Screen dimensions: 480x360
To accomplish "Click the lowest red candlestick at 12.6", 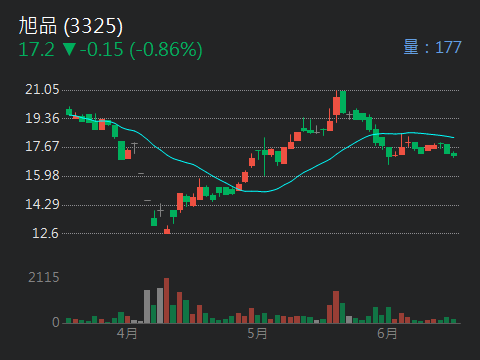I will pos(167,230).
